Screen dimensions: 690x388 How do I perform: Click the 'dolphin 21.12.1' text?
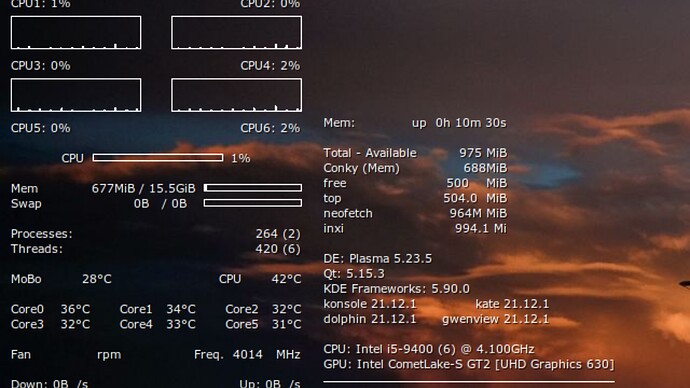click(370, 319)
